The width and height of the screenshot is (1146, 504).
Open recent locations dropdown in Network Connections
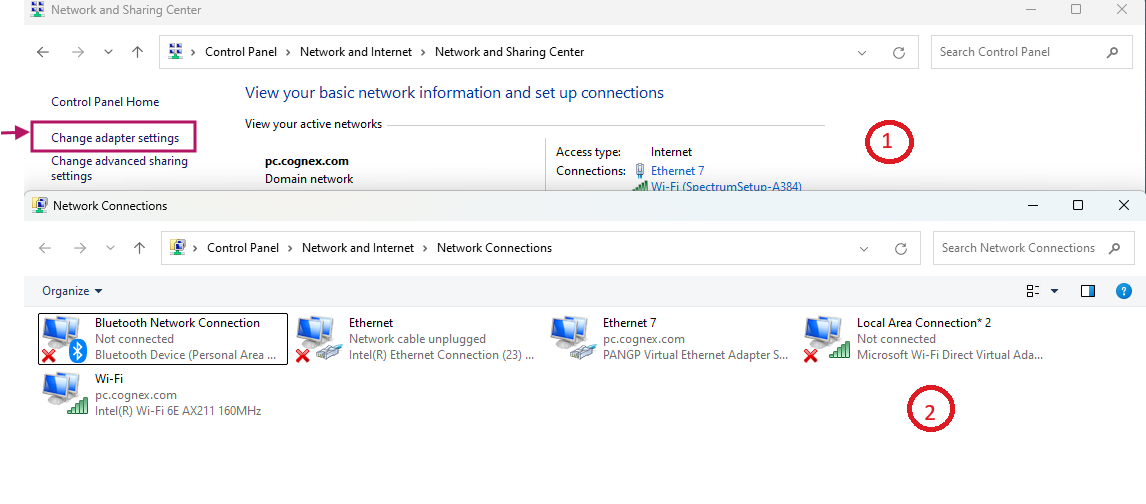[109, 248]
